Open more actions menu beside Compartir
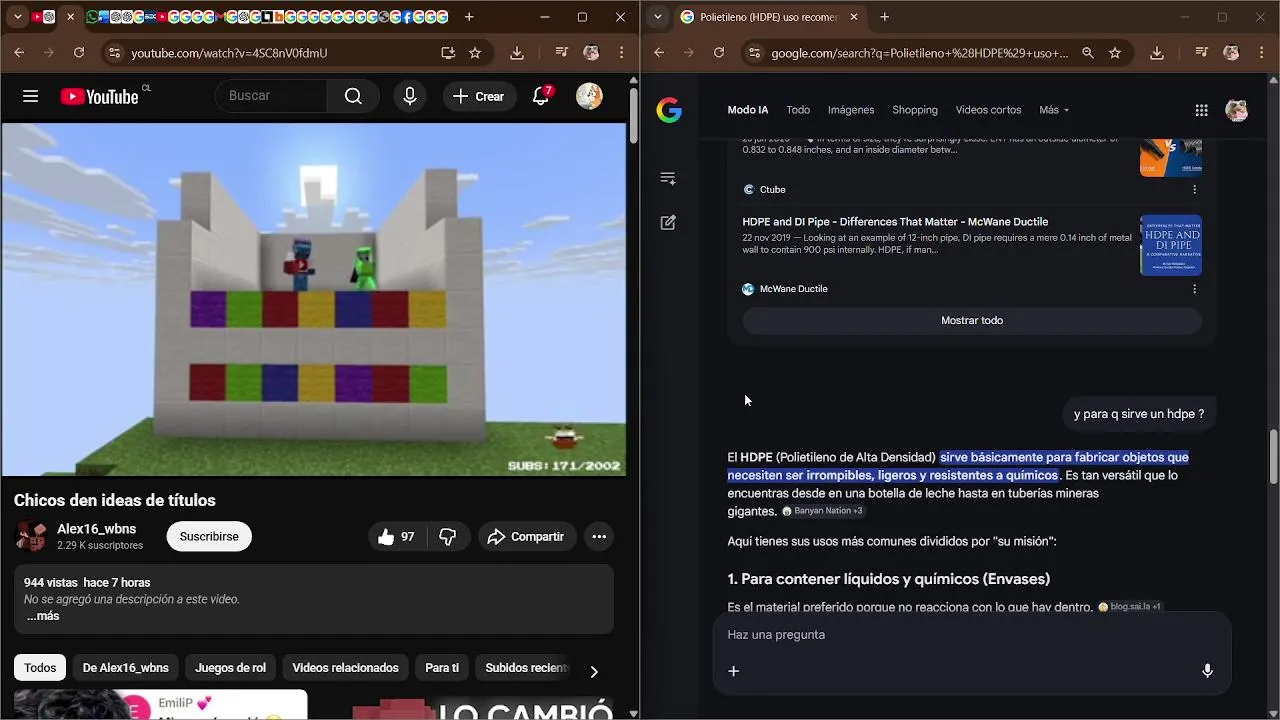 tap(599, 537)
